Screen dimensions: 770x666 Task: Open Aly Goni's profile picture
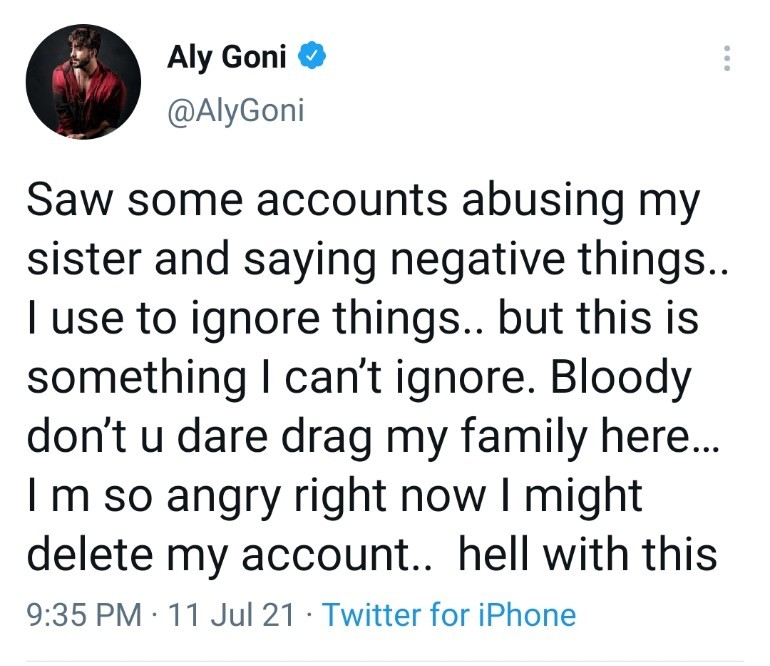click(x=83, y=82)
